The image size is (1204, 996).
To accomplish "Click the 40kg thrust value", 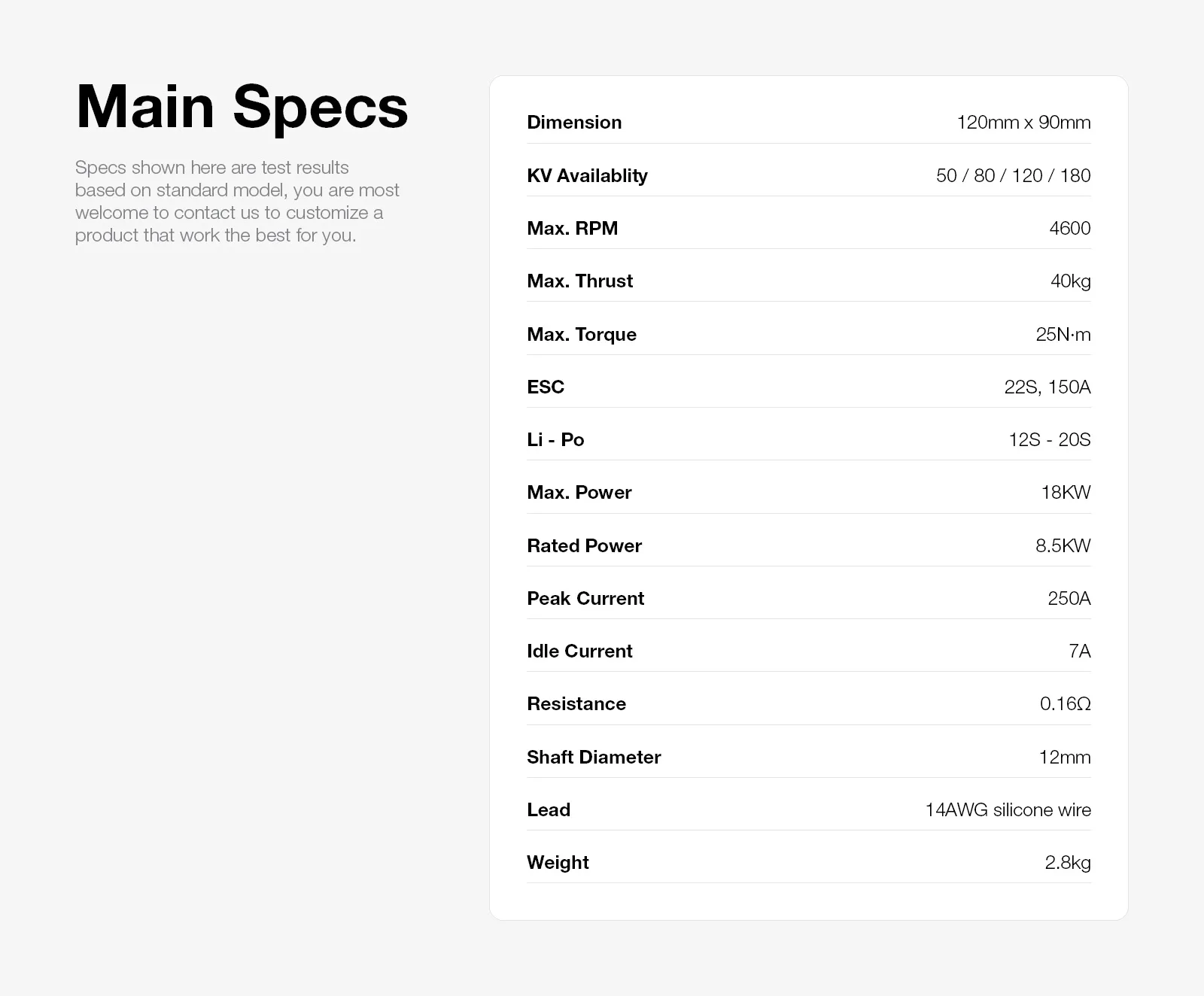I will (1070, 281).
